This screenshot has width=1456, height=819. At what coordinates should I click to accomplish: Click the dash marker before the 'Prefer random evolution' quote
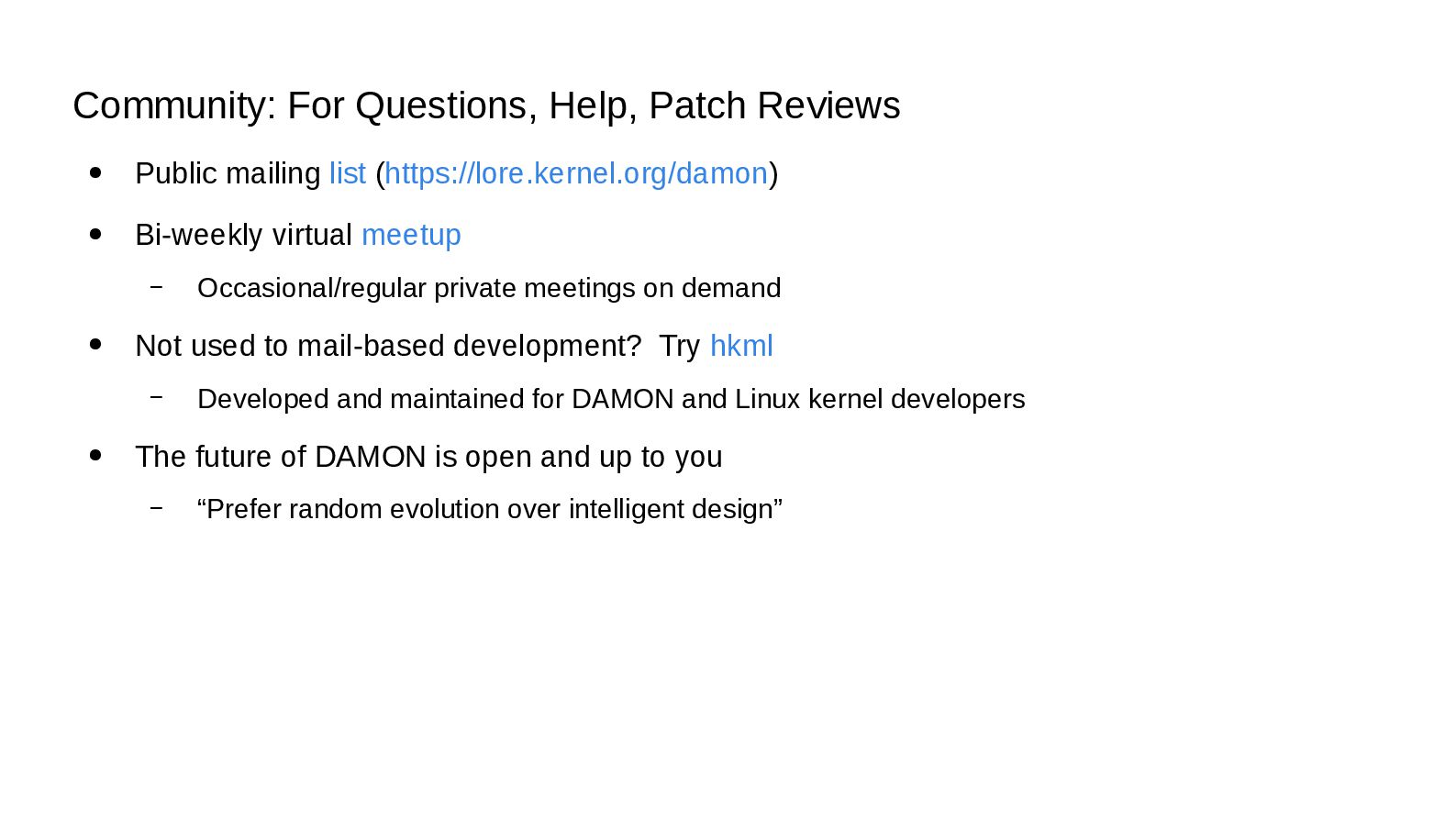pyautogui.click(x=157, y=507)
